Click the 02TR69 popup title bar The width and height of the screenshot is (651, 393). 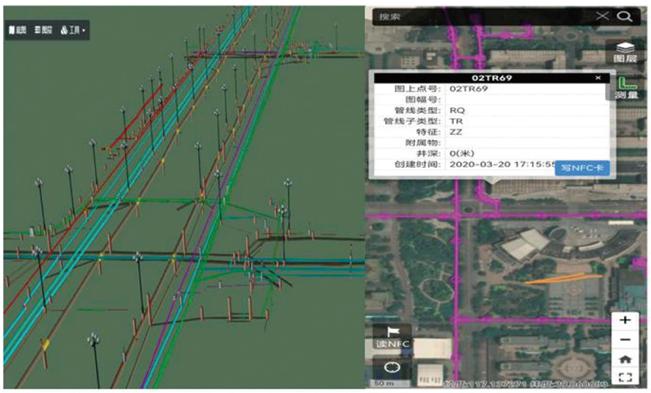click(x=492, y=78)
